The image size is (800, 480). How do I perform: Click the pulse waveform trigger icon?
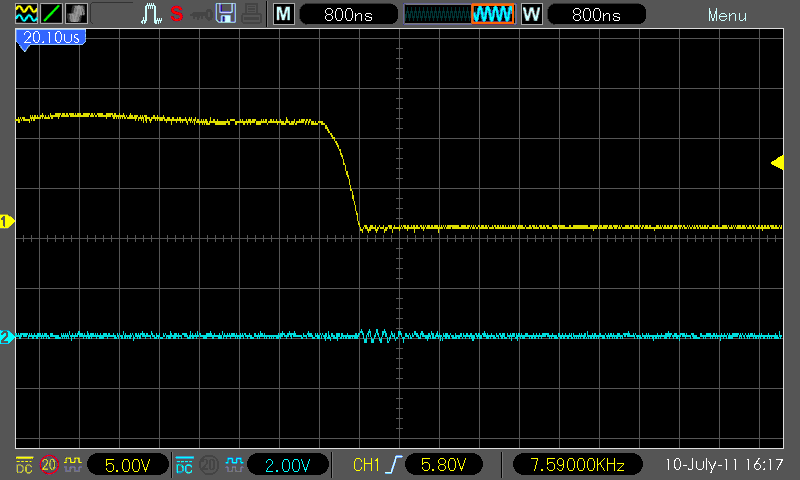tap(151, 14)
